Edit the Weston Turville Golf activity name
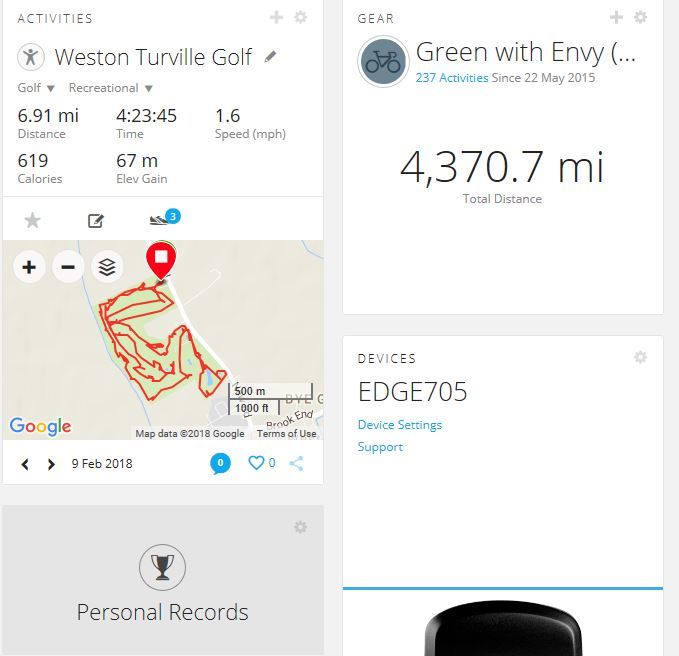The image size is (679, 656). pos(270,57)
